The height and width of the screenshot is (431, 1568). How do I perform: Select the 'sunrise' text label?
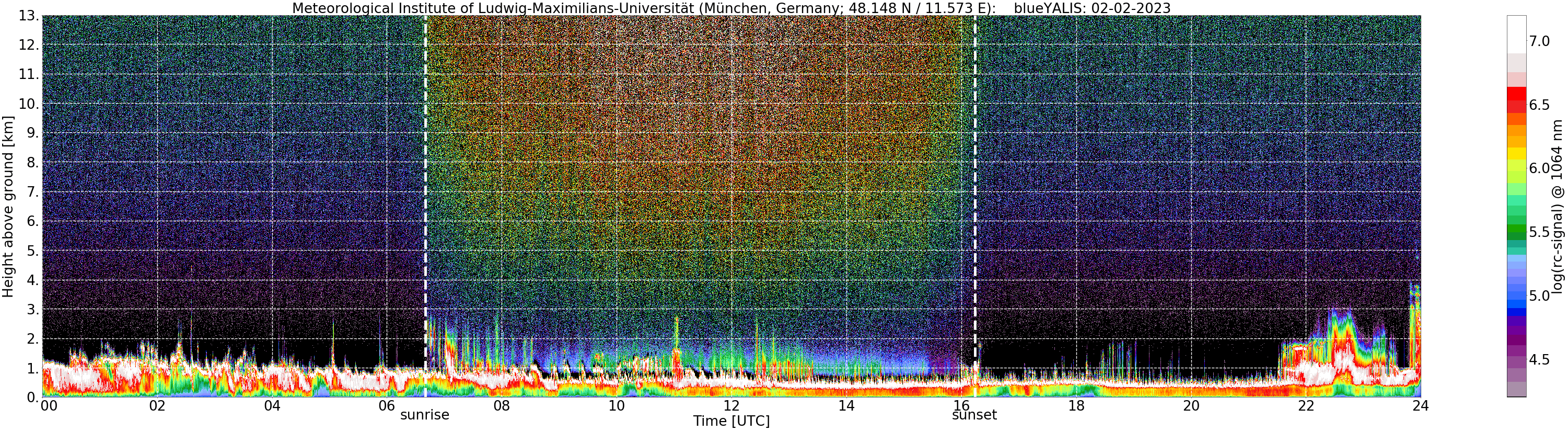click(424, 415)
